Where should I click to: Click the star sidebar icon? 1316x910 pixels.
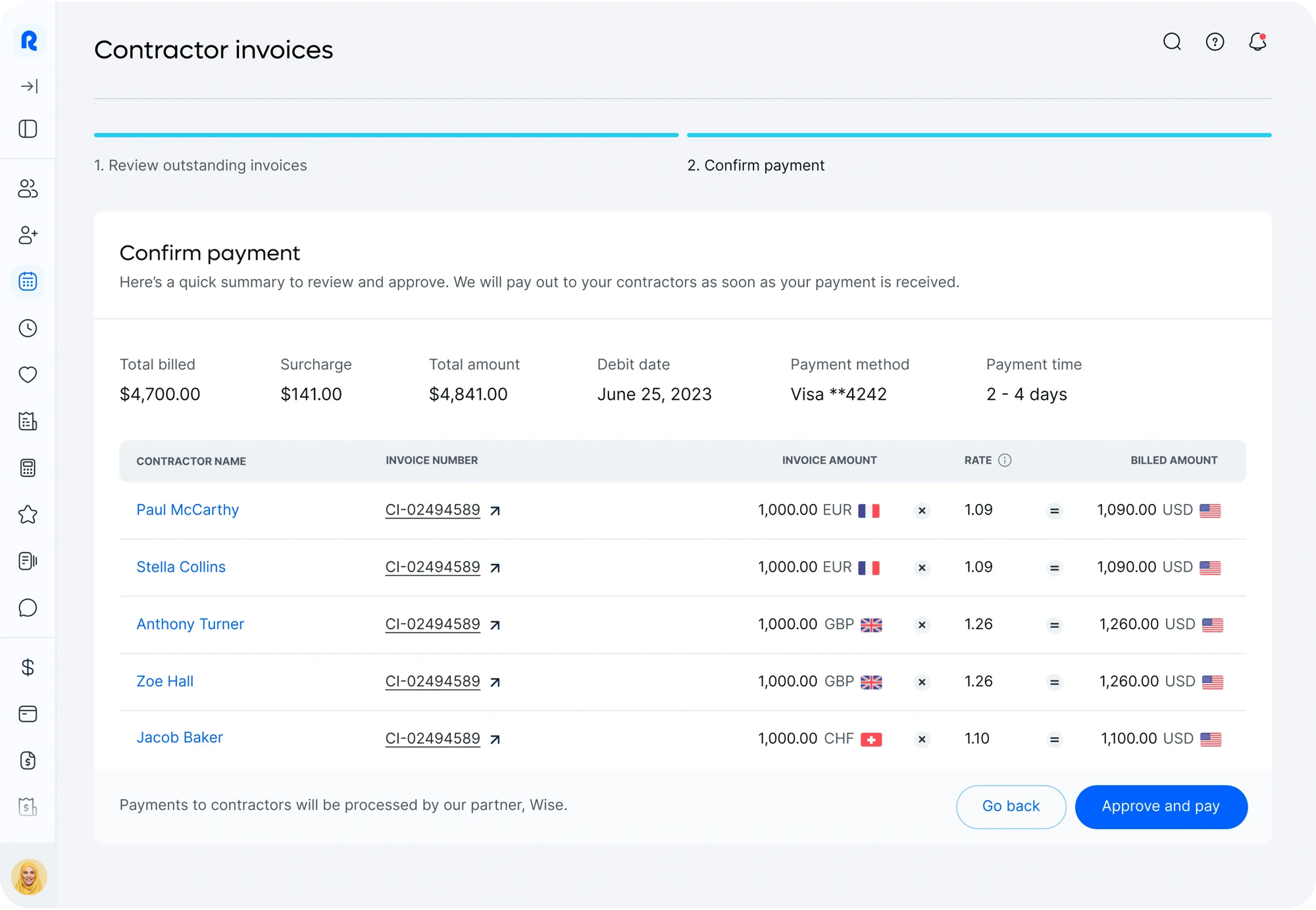[28, 515]
